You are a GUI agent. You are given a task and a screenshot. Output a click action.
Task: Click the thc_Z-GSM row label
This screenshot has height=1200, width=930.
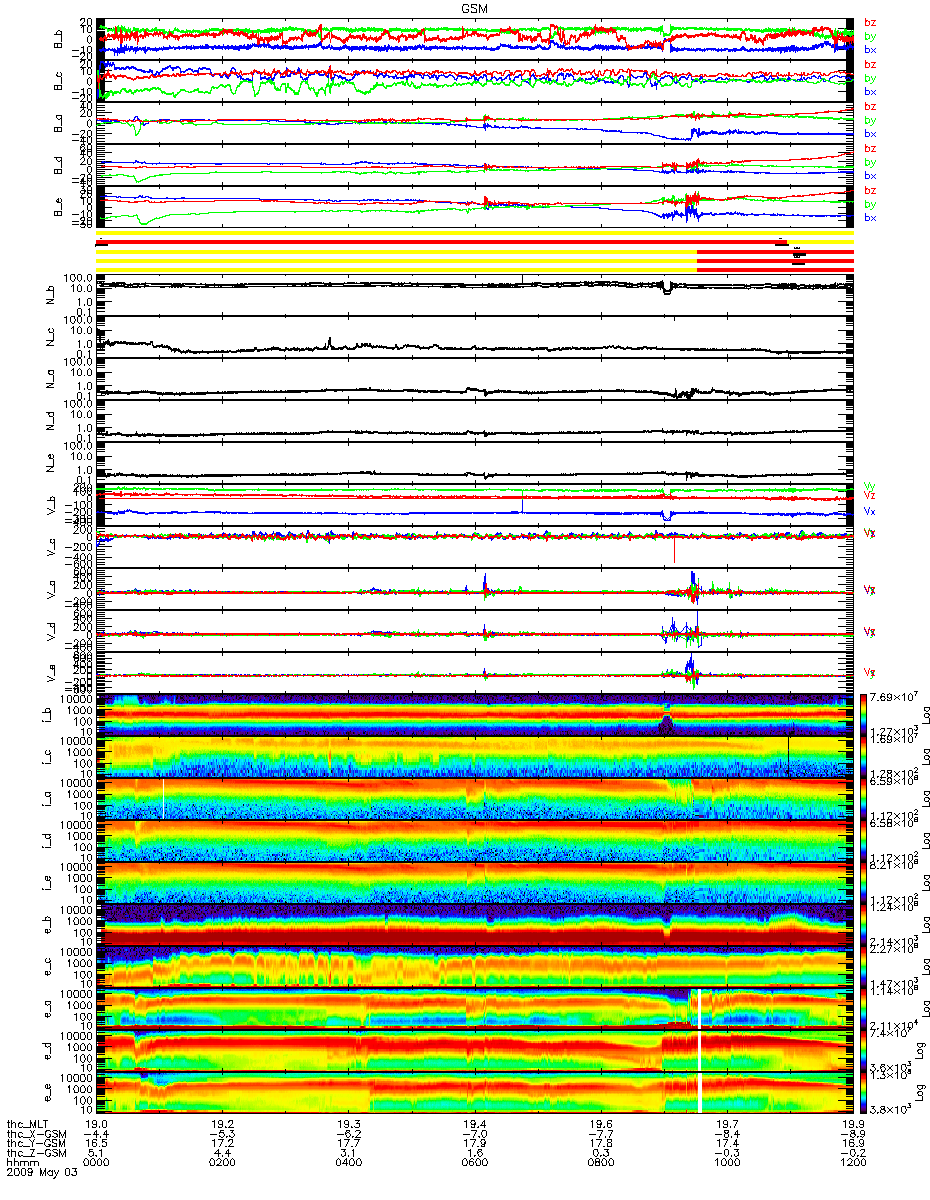(x=37, y=1152)
